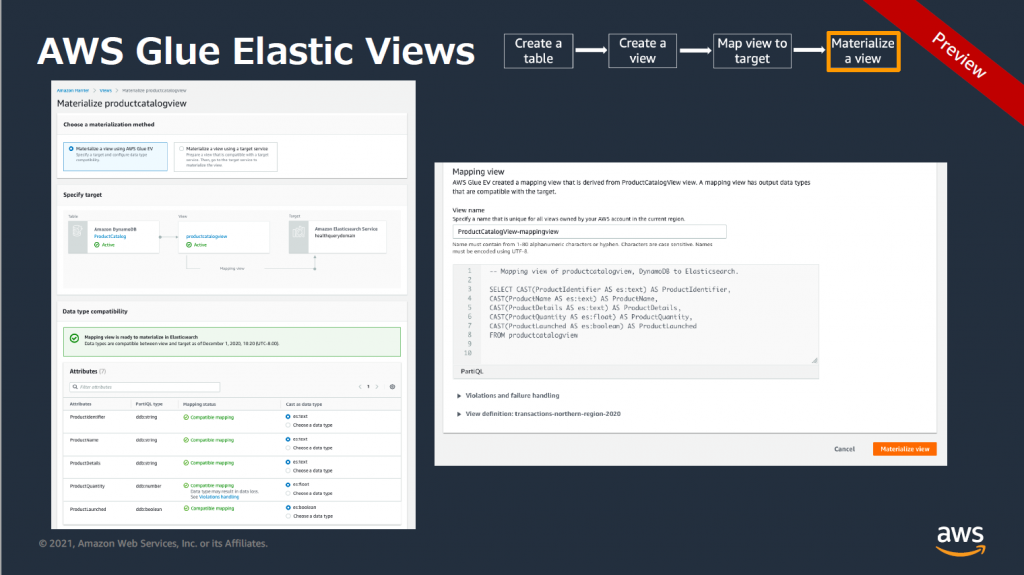Select es:text radio for ProductIdentifier
This screenshot has width=1024, height=575.
(288, 416)
